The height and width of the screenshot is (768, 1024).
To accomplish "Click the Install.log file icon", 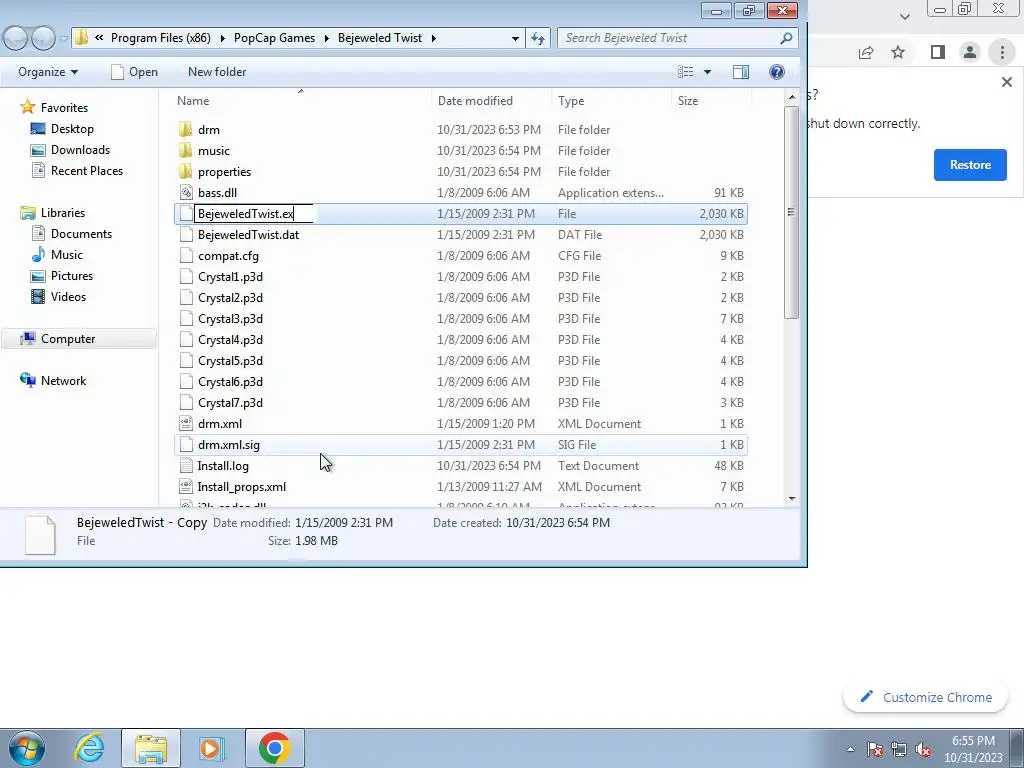I will point(186,465).
